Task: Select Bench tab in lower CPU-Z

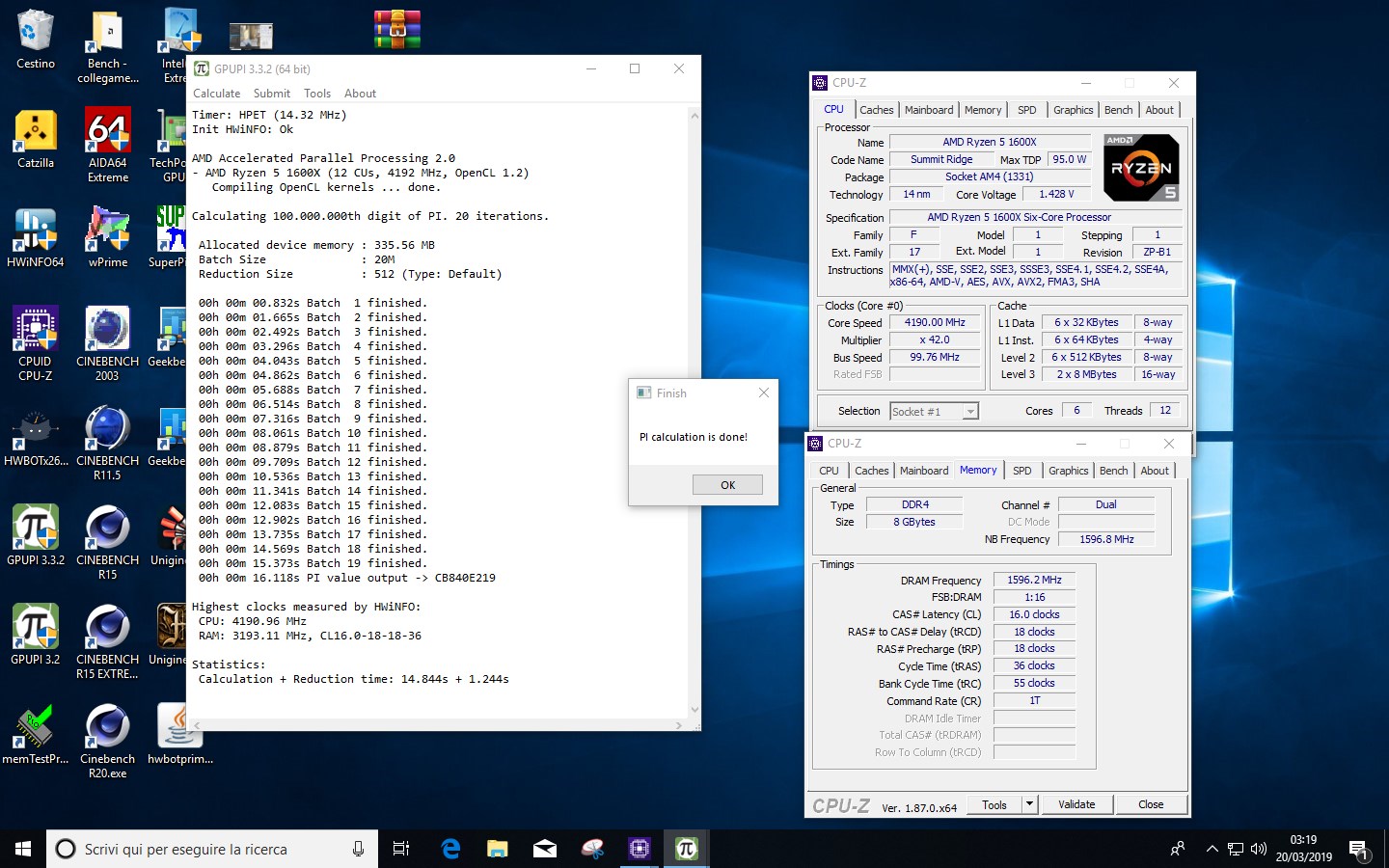Action: 1114,471
